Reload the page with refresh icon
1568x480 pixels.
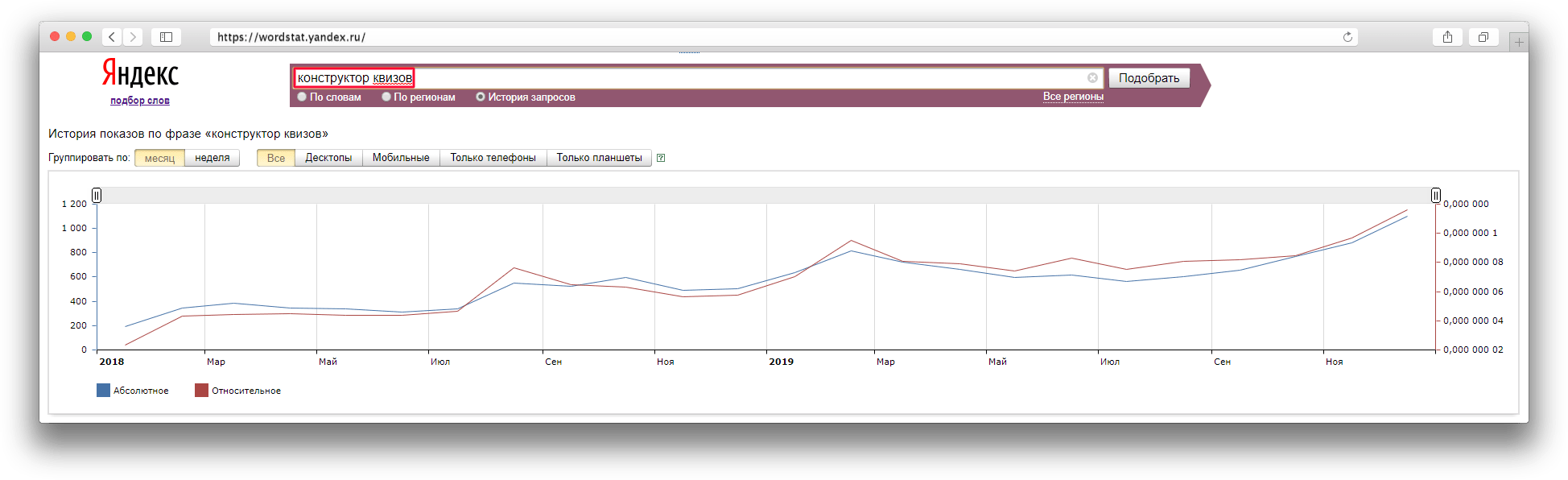[x=1347, y=37]
